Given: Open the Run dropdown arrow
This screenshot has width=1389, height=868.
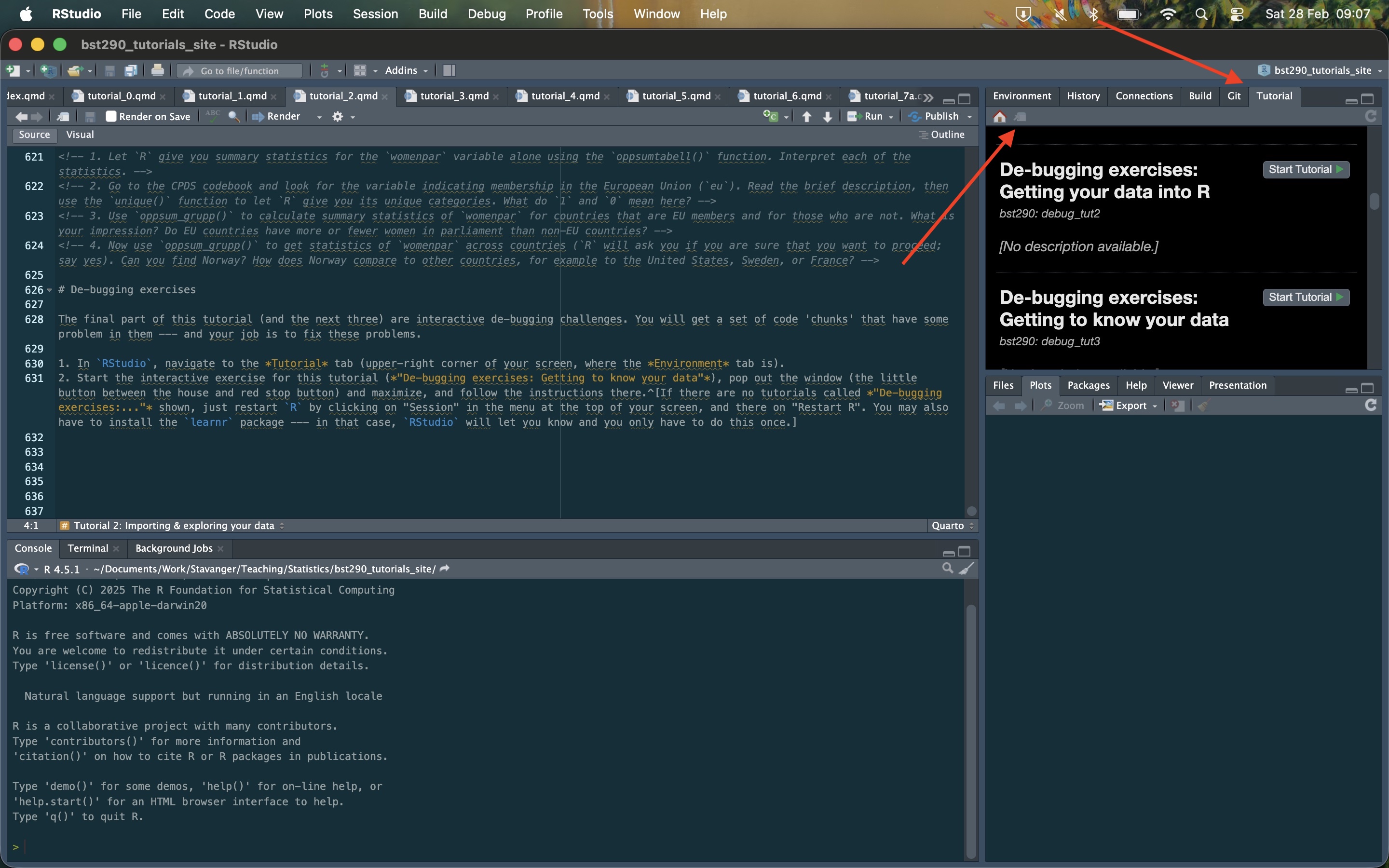Looking at the screenshot, I should 891,117.
